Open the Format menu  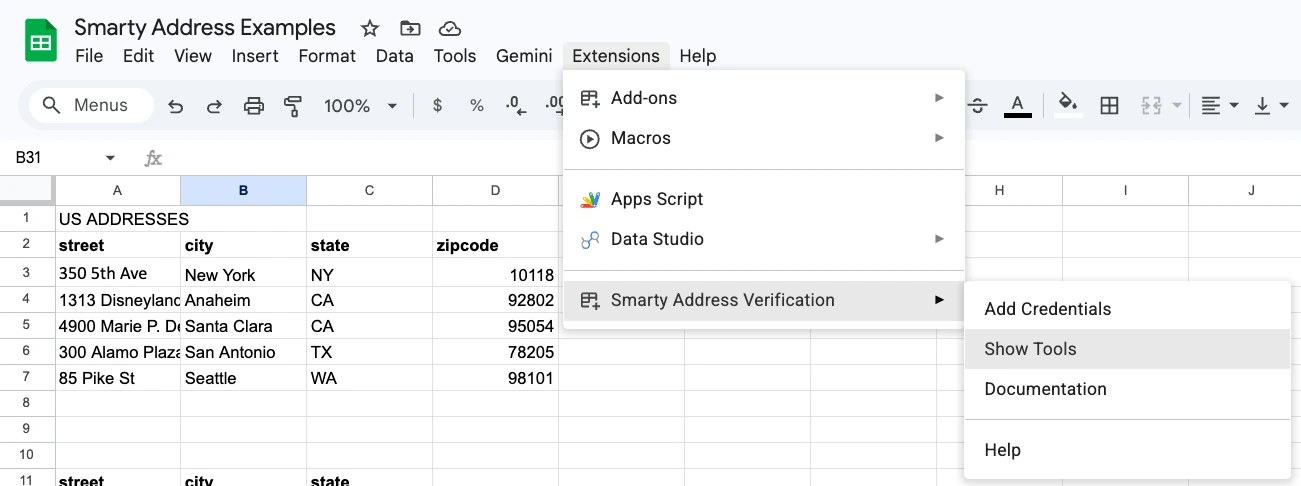click(327, 56)
